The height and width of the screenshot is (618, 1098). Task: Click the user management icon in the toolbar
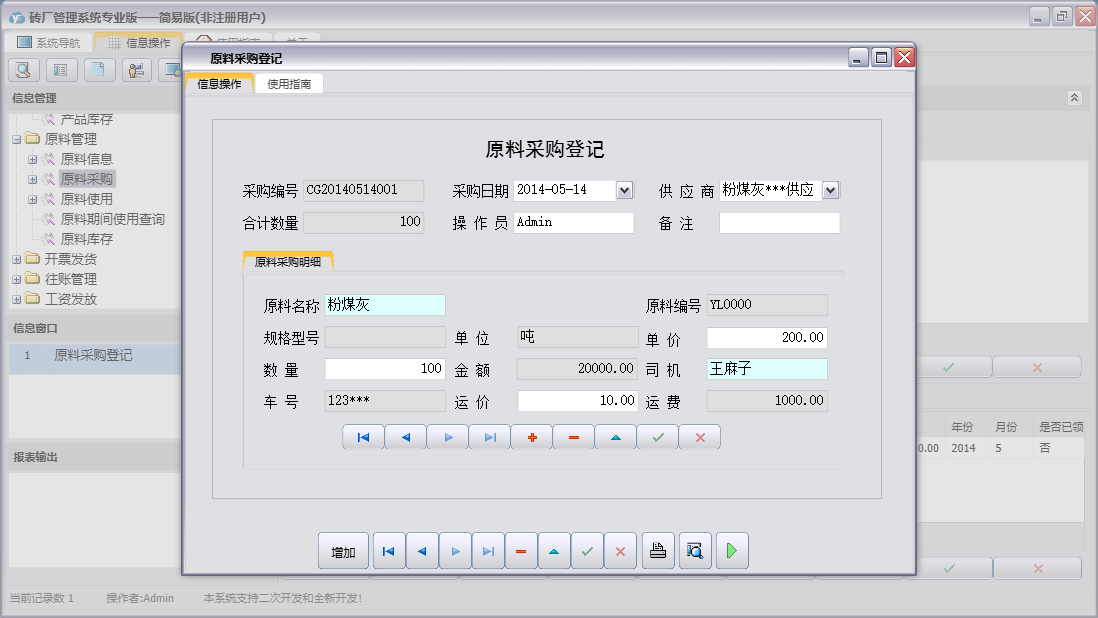[x=136, y=69]
